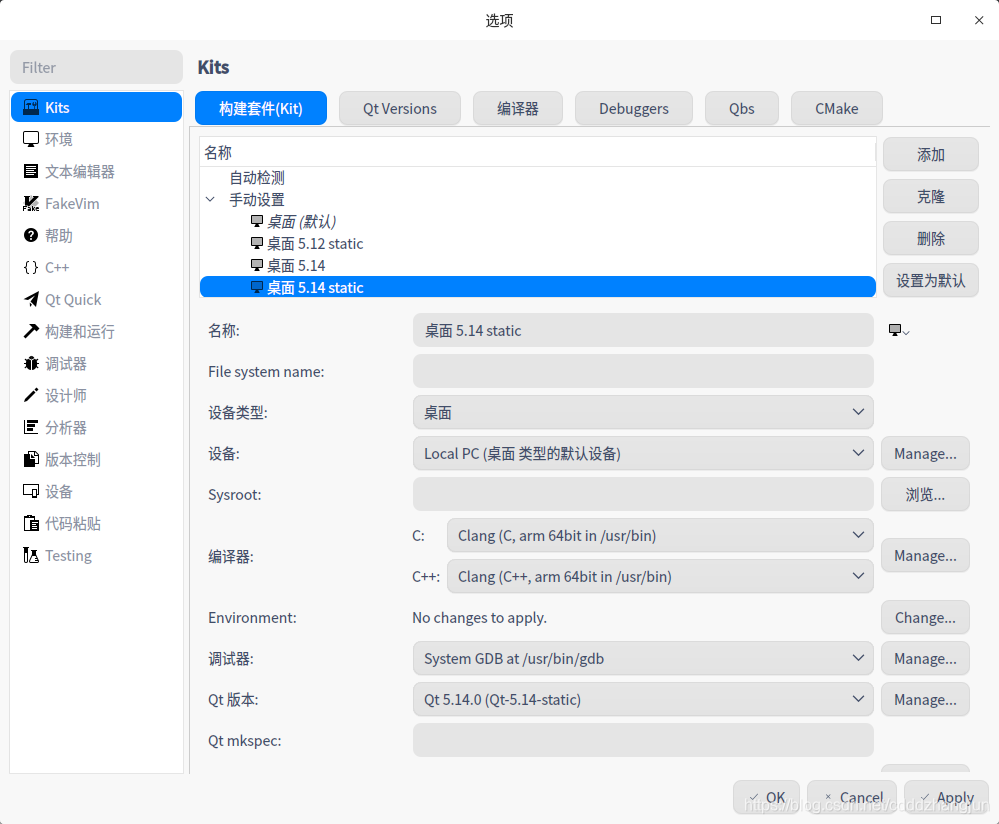Open the C++ compiler Clang dropdown
This screenshot has height=824, width=999.
point(660,576)
